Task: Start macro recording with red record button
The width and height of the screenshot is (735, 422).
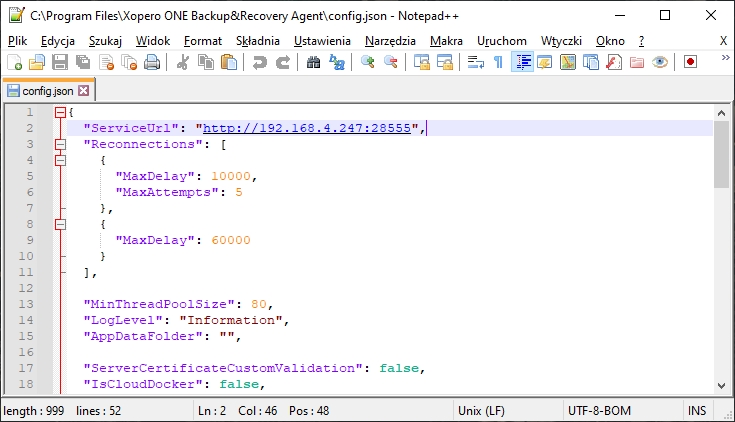Action: (x=690, y=62)
